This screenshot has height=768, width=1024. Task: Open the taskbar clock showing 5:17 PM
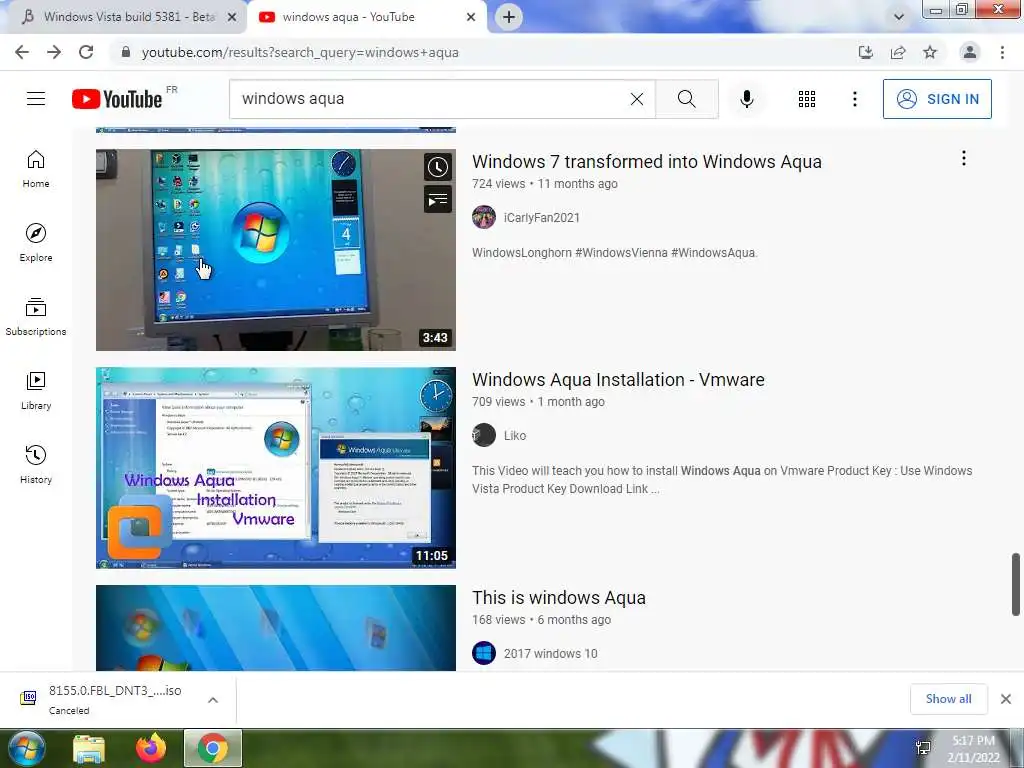[973, 749]
